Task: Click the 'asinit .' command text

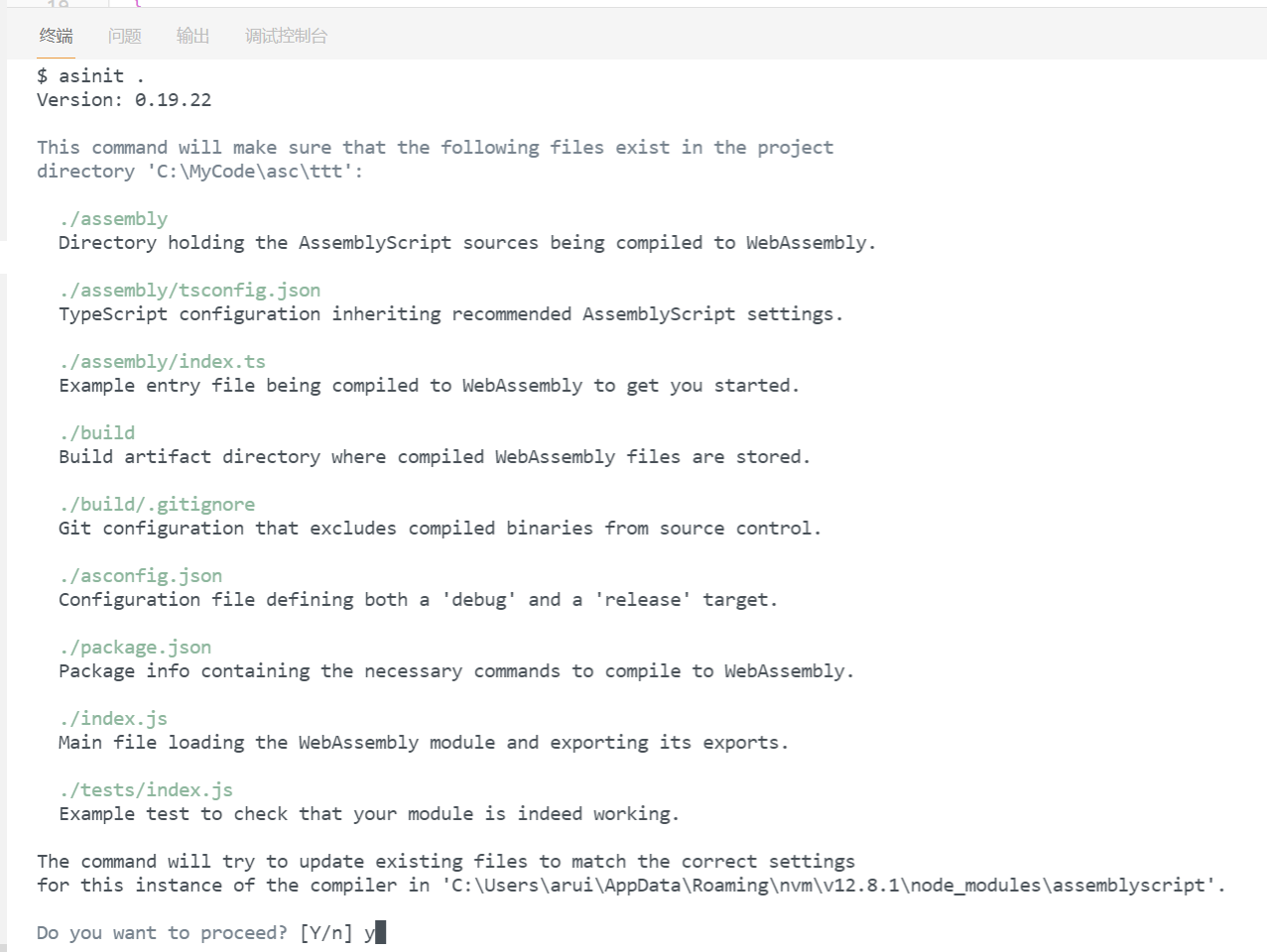Action: click(x=101, y=76)
